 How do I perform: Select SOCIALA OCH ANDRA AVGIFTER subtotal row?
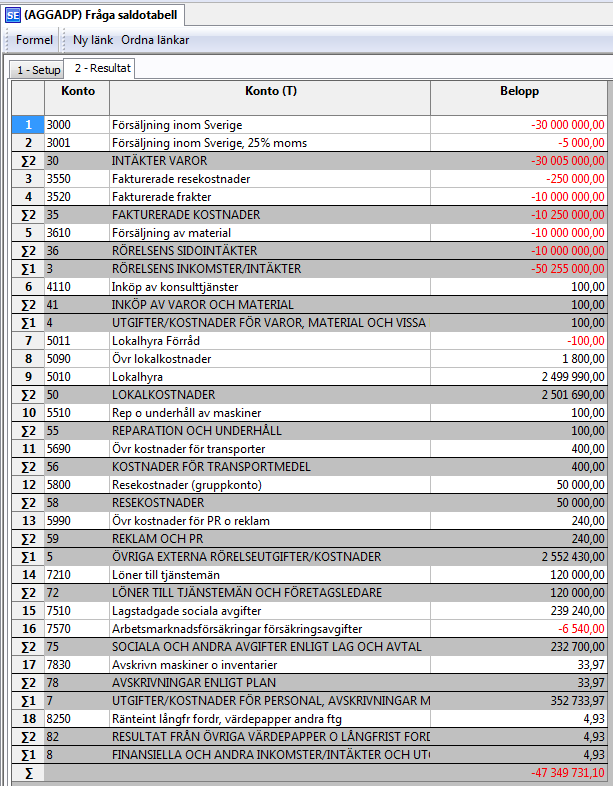click(310, 647)
